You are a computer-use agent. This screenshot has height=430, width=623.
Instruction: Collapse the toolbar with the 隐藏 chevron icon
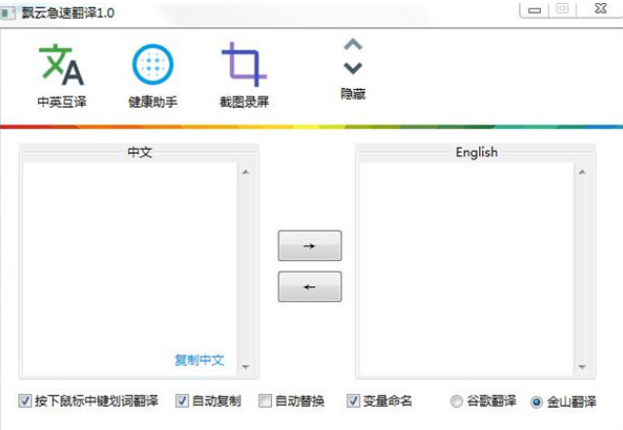352,57
